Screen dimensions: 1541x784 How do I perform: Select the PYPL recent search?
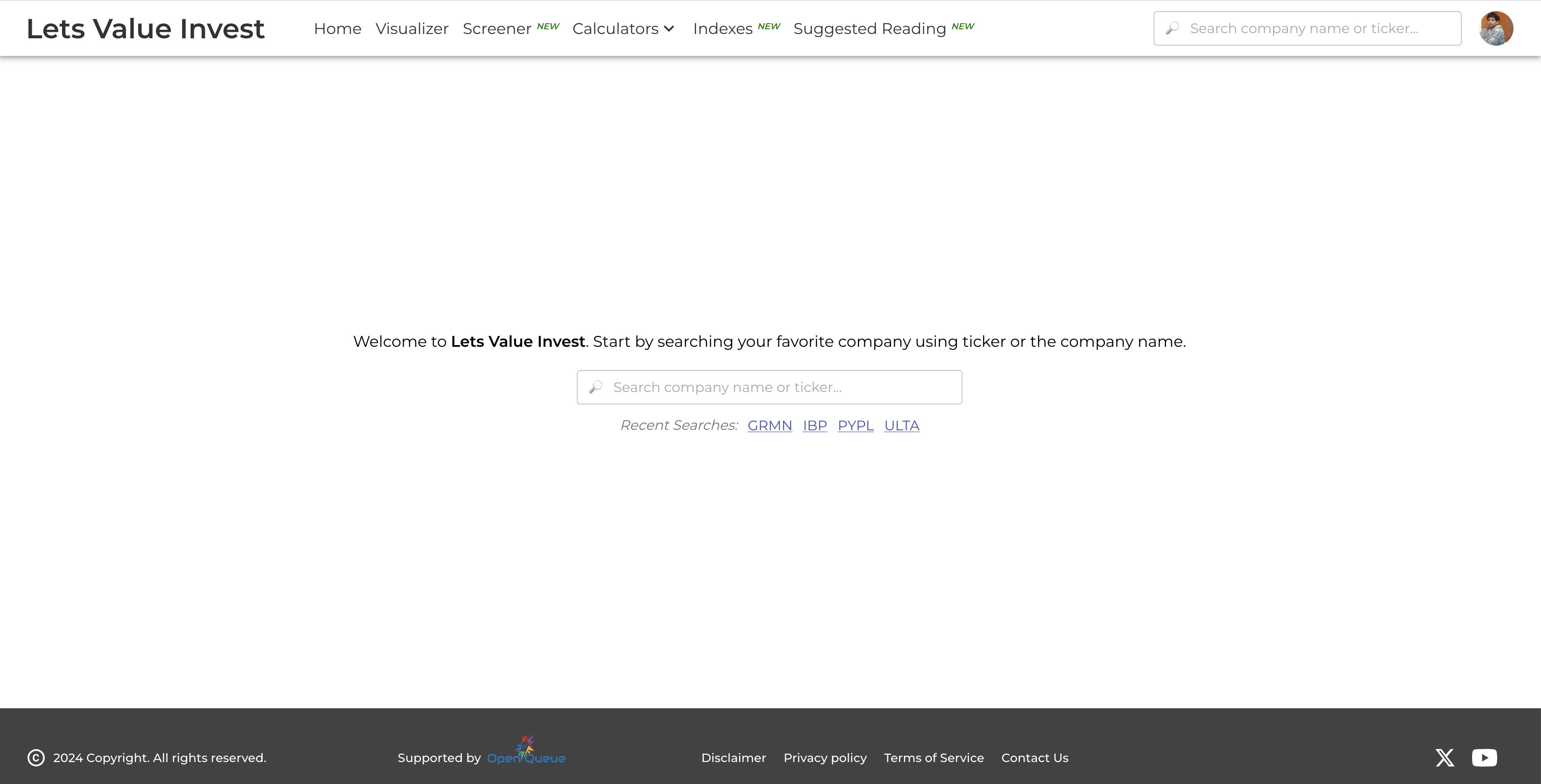tap(855, 426)
